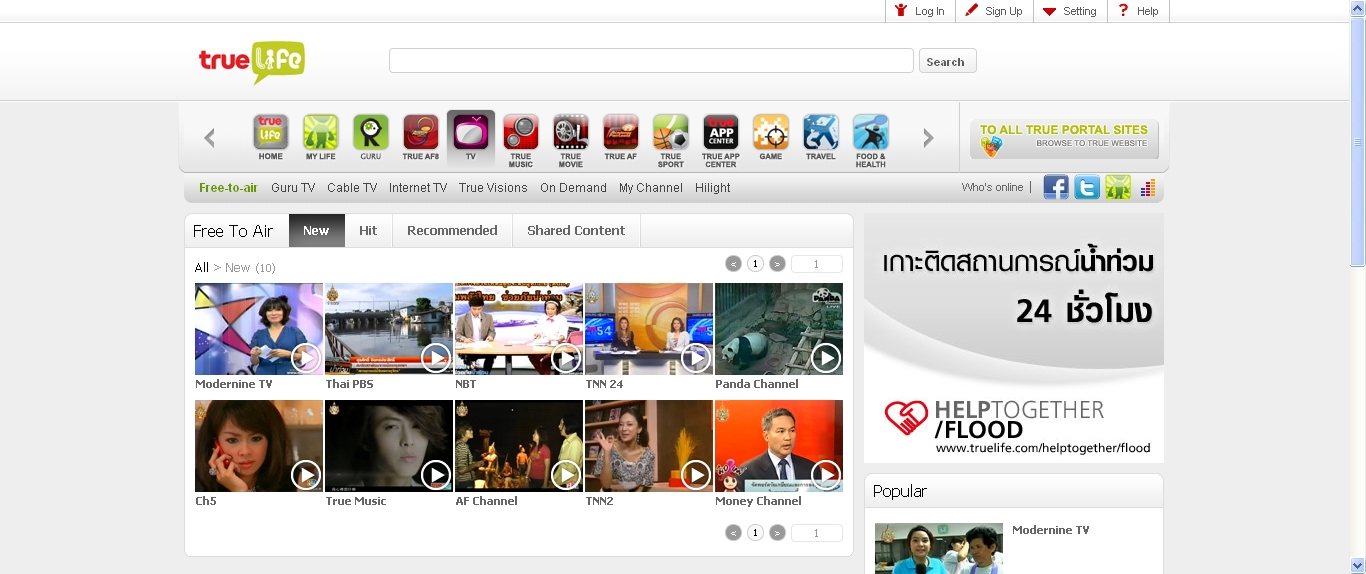Switch to the Recommended tab
Image resolution: width=1366 pixels, height=574 pixels.
[452, 230]
